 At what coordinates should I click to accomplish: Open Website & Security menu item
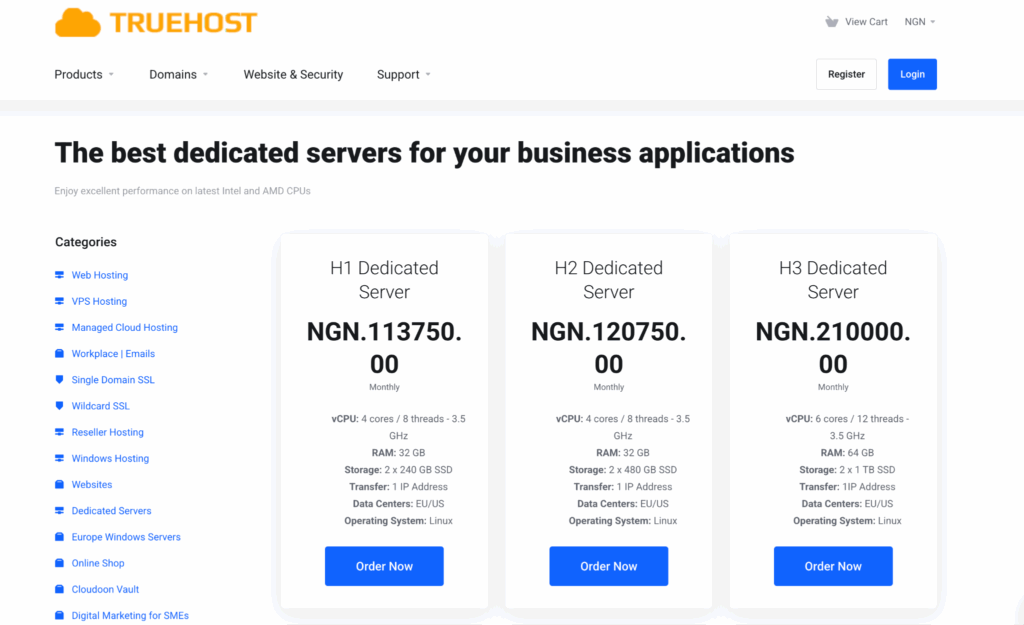[293, 74]
